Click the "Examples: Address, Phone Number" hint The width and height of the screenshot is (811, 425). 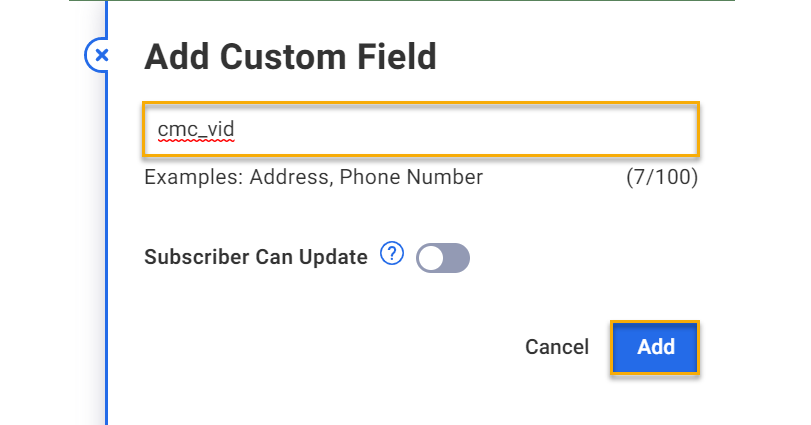pos(313,178)
